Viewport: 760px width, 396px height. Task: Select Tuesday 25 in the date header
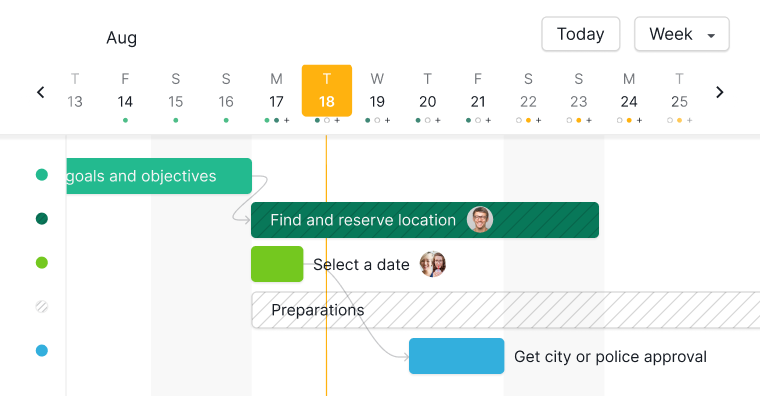680,91
